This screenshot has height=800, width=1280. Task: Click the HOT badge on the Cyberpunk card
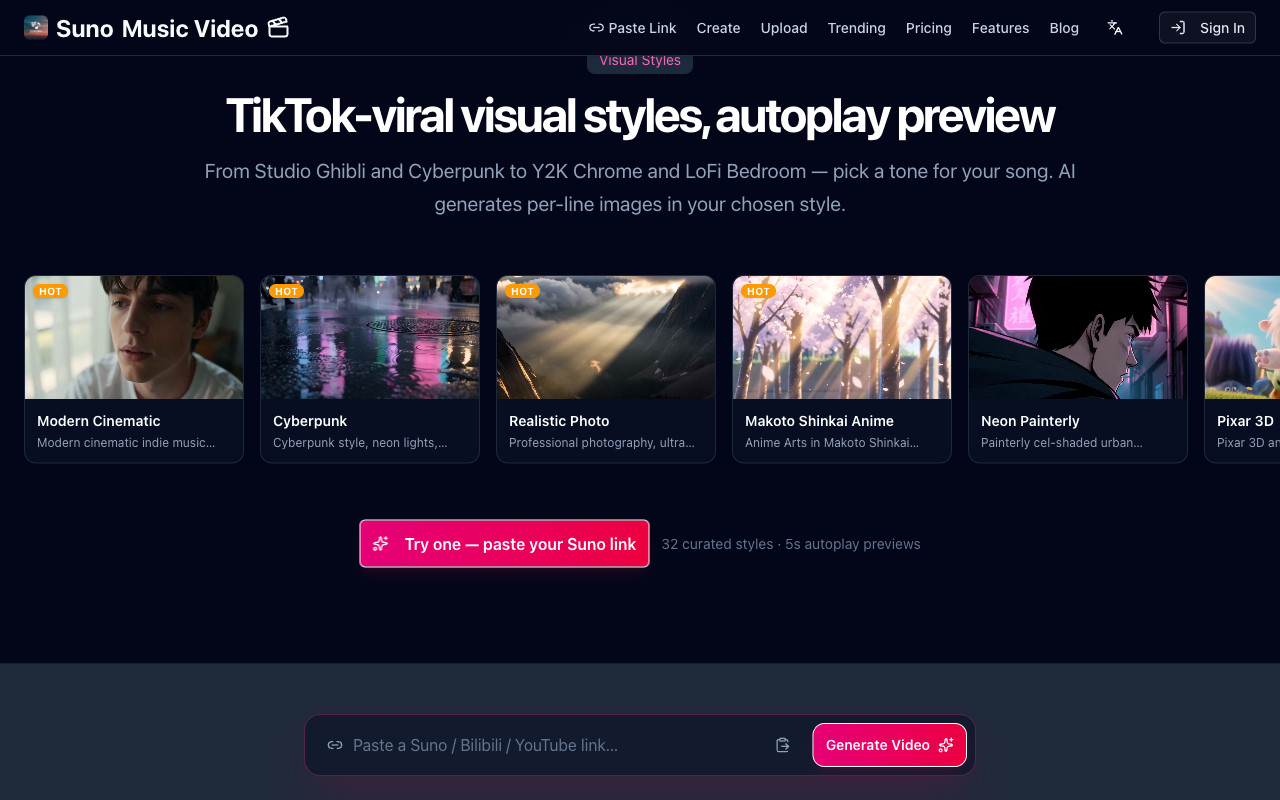coord(287,291)
